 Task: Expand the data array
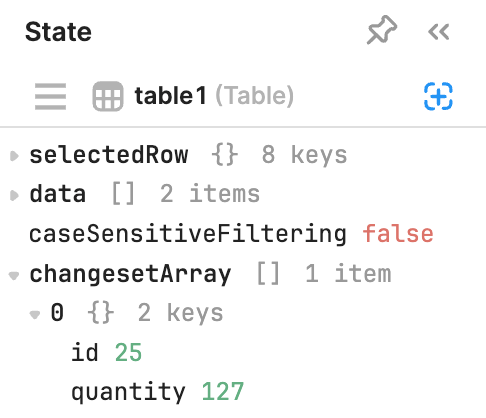[x=14, y=195]
